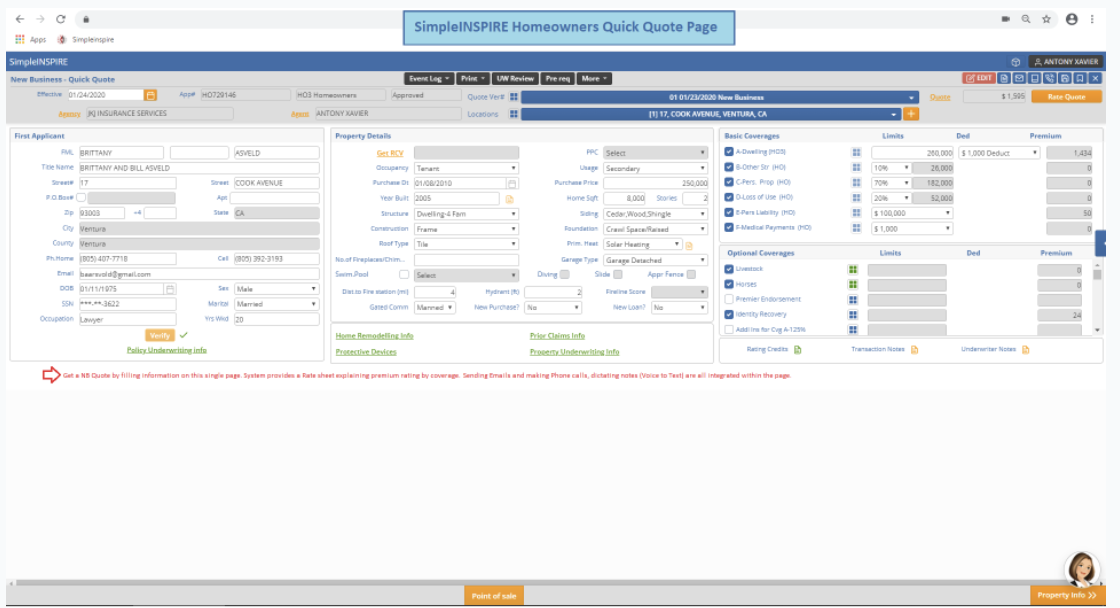Open the Usage dropdown showing Secondary

pyautogui.click(x=655, y=169)
